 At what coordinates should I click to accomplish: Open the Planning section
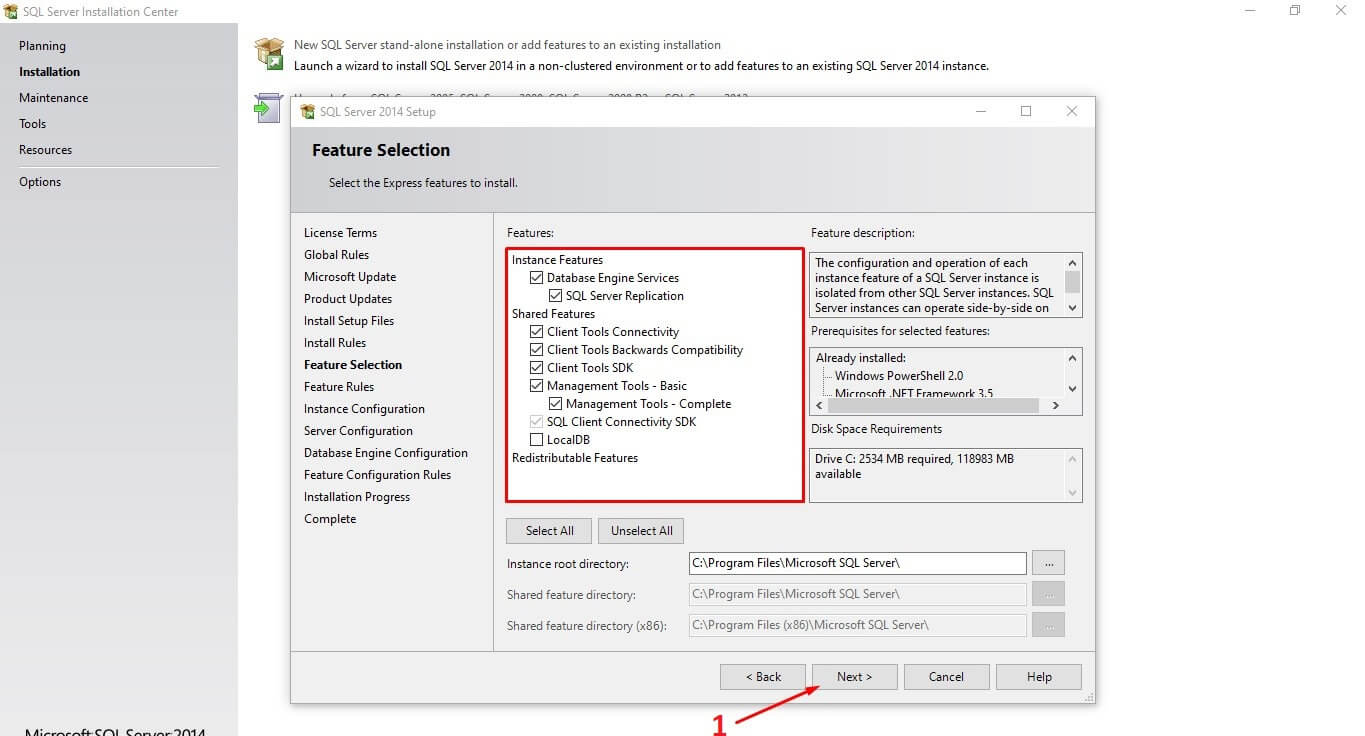(x=42, y=46)
